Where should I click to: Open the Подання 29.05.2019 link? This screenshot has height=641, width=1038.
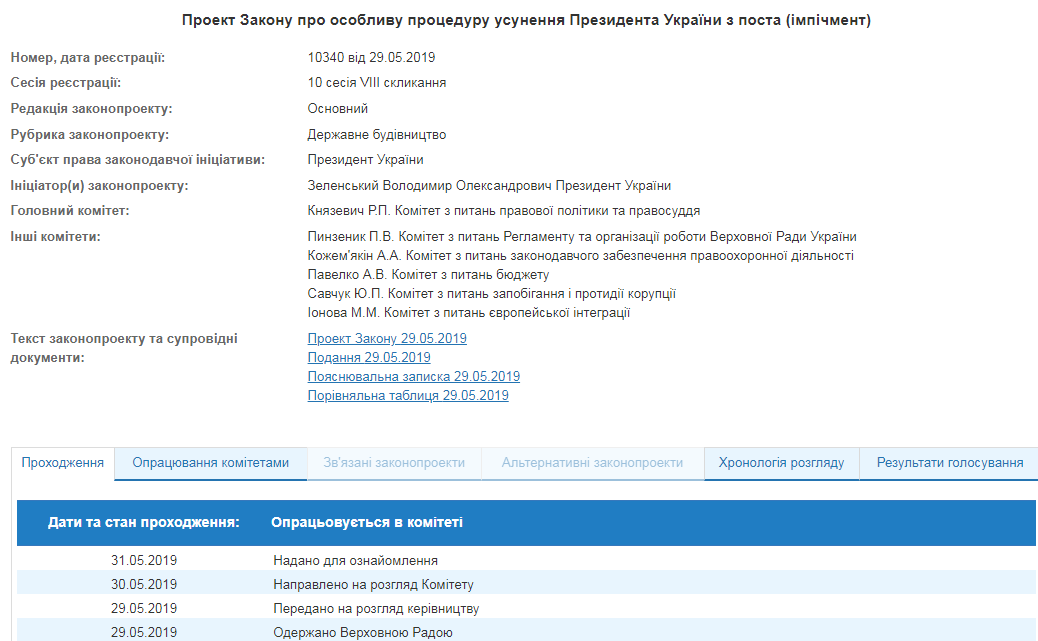coord(369,358)
